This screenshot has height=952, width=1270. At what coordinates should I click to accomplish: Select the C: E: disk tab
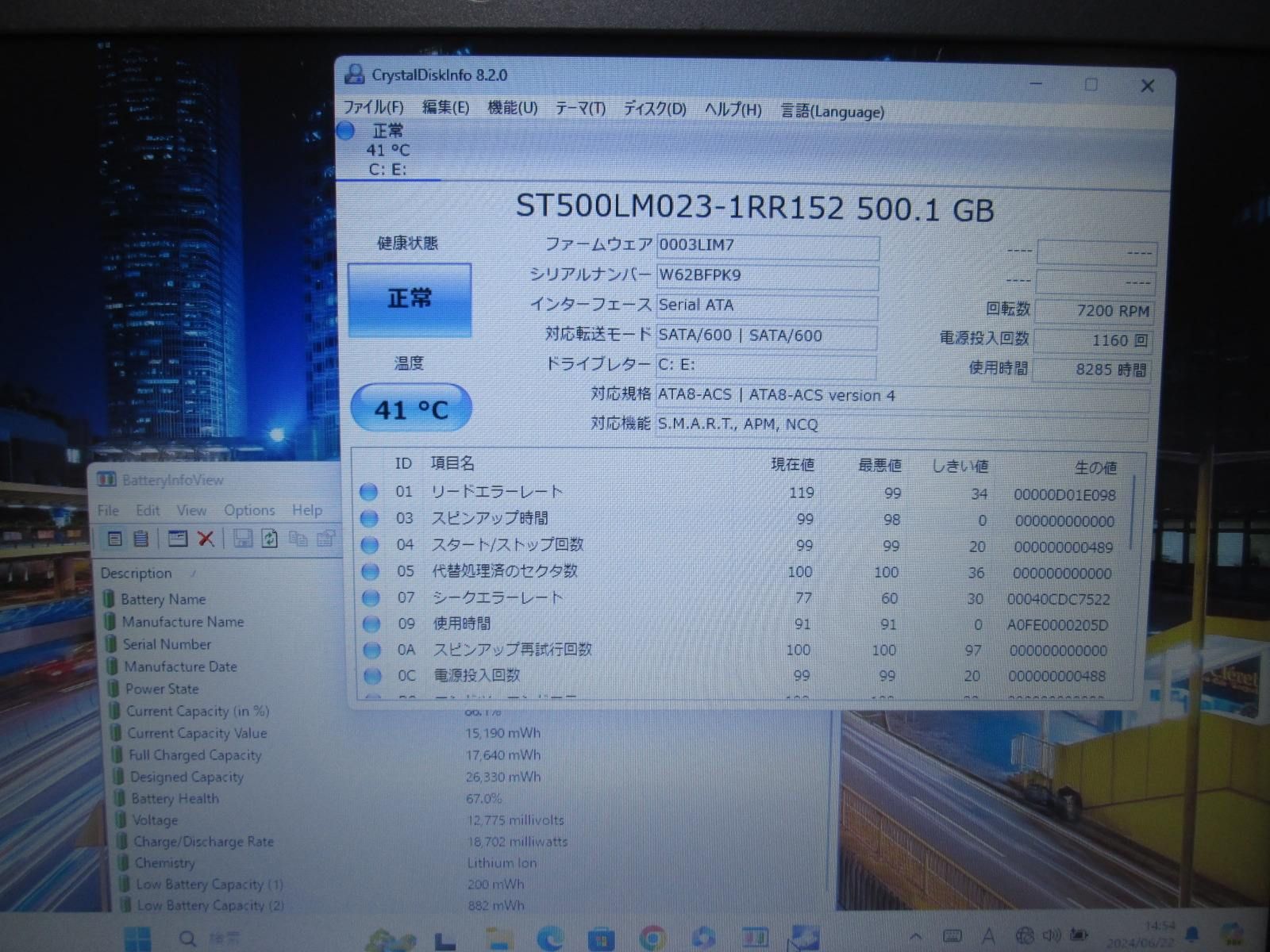coord(387,150)
